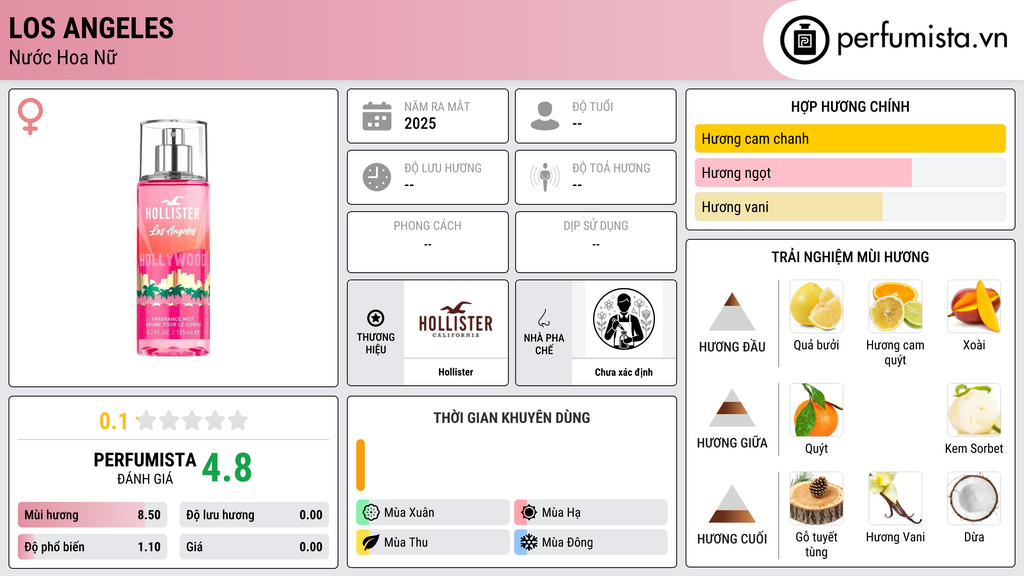1024x576 pixels.
Task: Click the pink female gender symbol icon
Action: [x=30, y=116]
